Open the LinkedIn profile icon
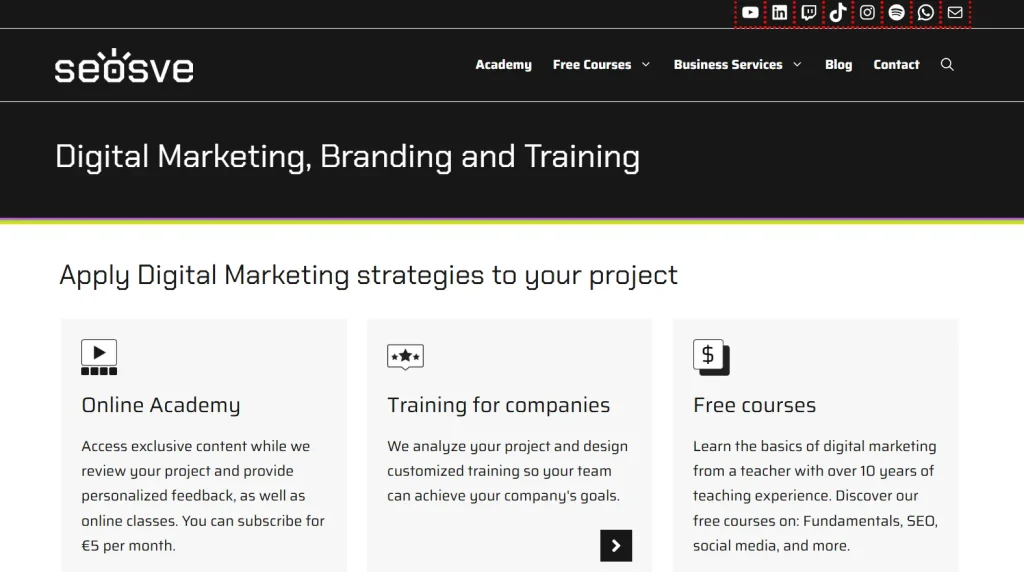 coord(779,12)
